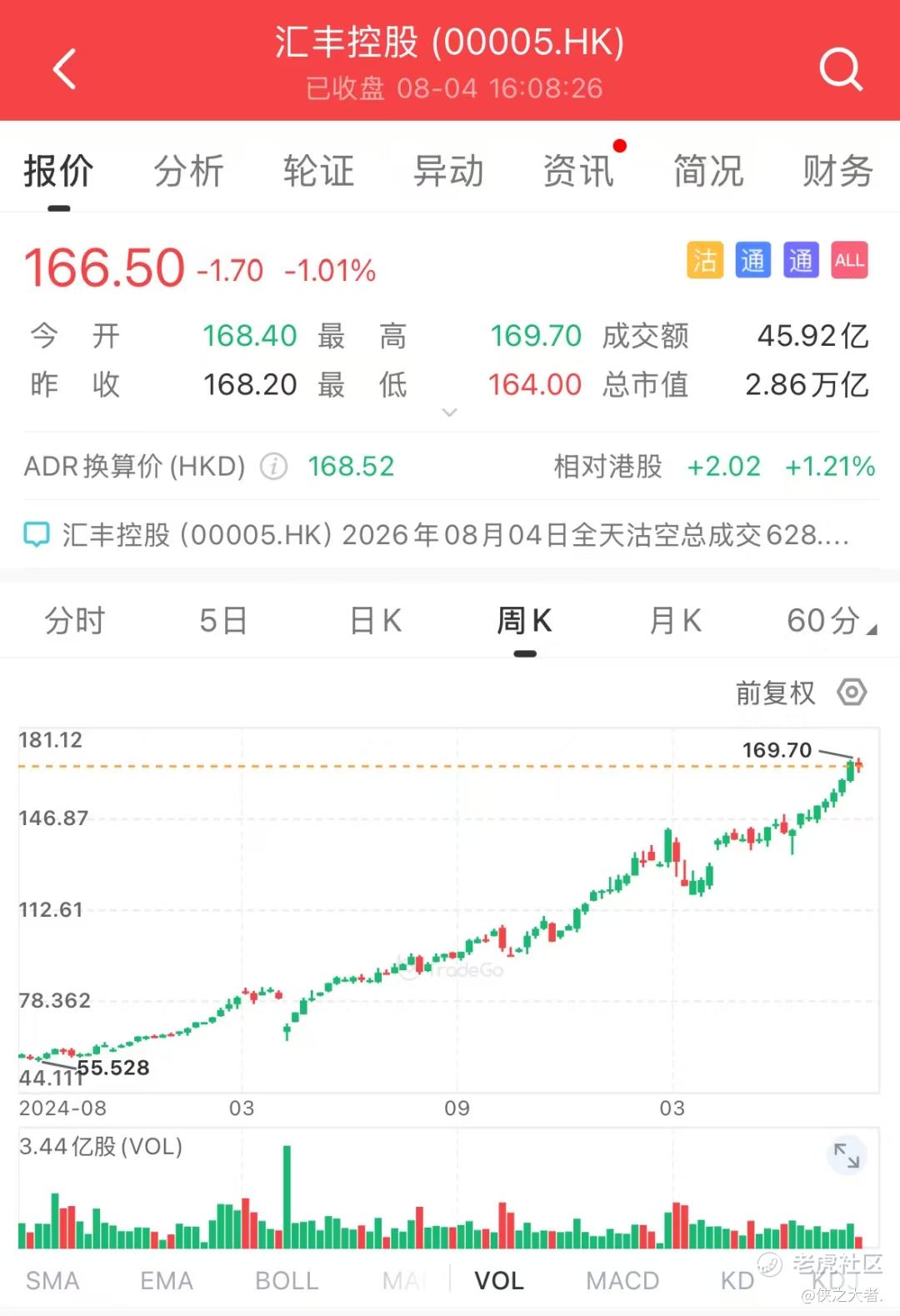Viewport: 900px width, 1316px height.
Task: Open the search magnifier icon
Action: [x=840, y=68]
